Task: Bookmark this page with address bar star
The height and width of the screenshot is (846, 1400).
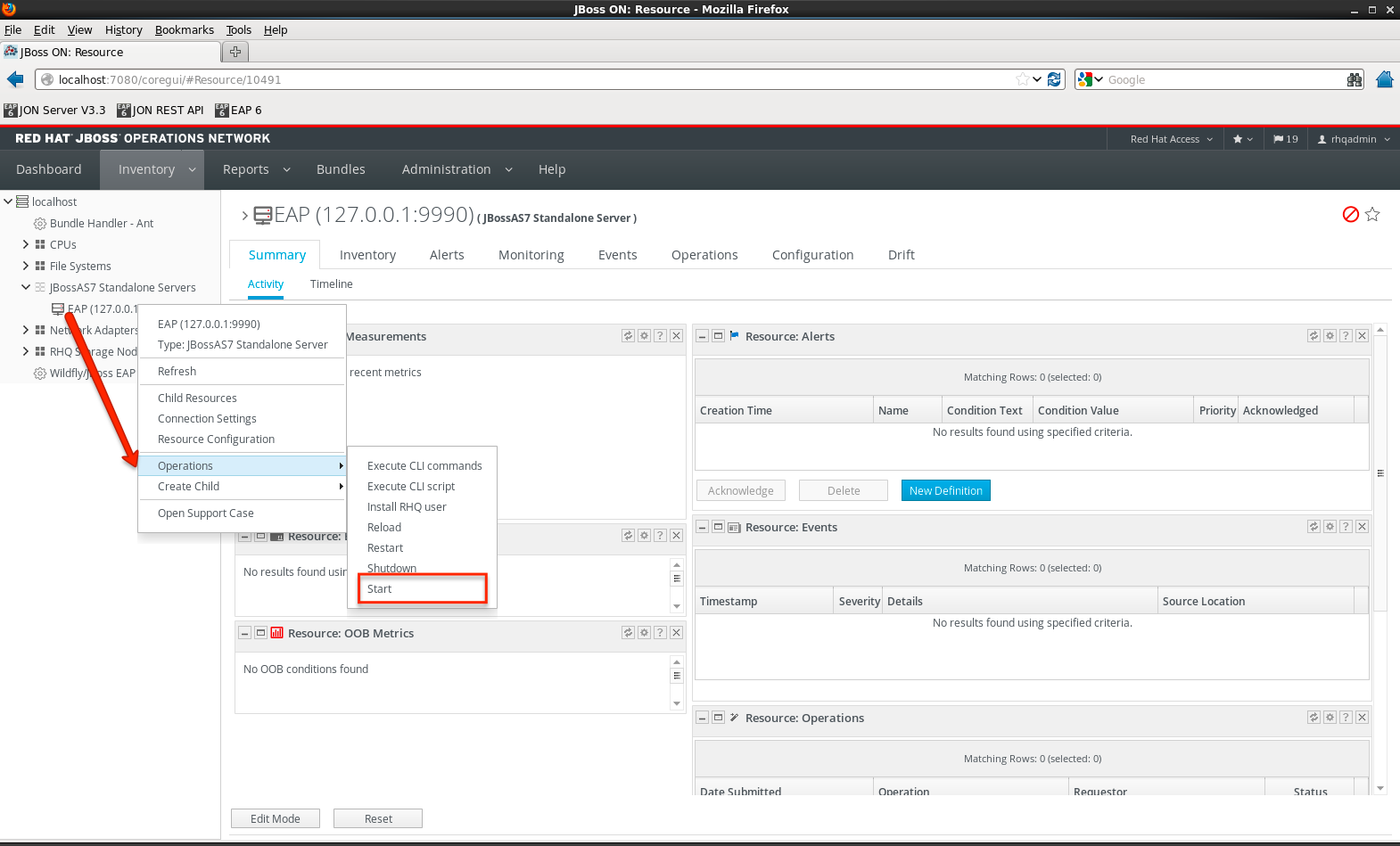Action: click(1022, 79)
